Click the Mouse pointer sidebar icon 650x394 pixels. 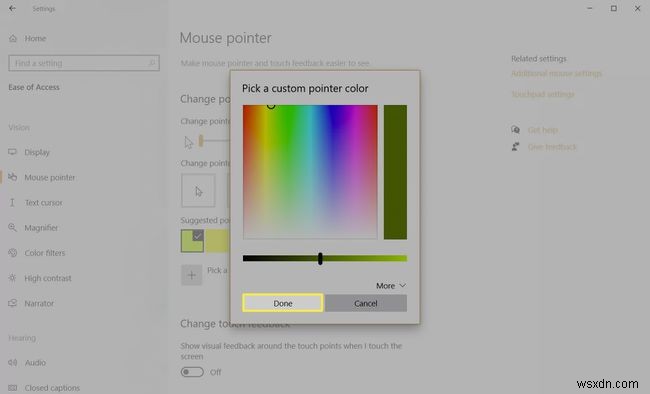coord(12,177)
